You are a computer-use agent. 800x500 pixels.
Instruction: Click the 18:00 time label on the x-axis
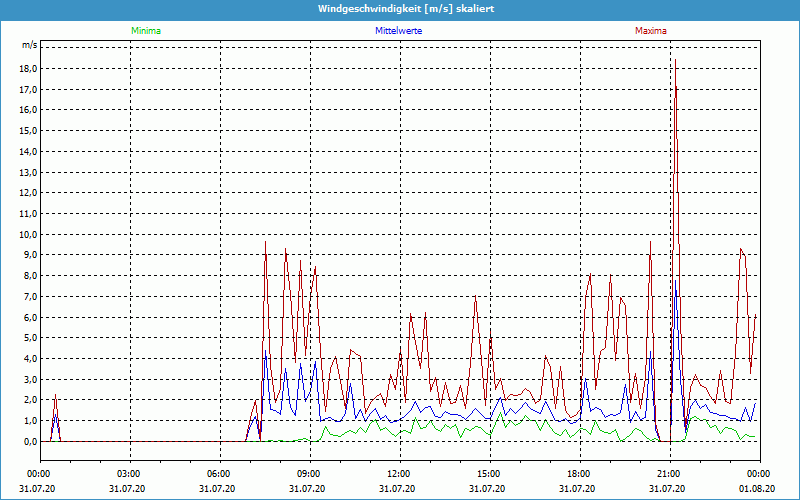click(x=578, y=473)
